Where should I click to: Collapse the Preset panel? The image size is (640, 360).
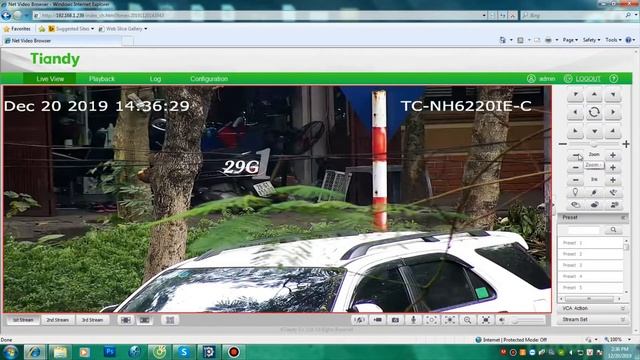[623, 218]
